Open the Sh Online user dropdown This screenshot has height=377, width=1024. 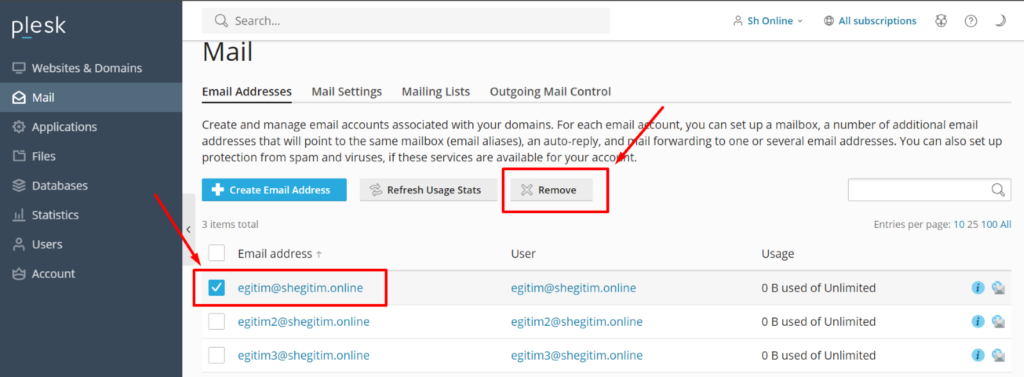769,21
